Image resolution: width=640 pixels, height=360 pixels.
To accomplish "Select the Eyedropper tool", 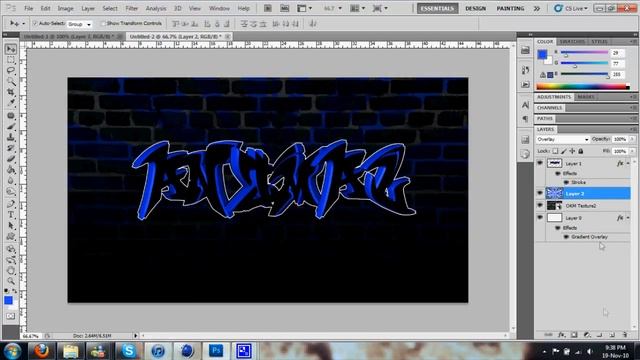I will pyautogui.click(x=11, y=103).
